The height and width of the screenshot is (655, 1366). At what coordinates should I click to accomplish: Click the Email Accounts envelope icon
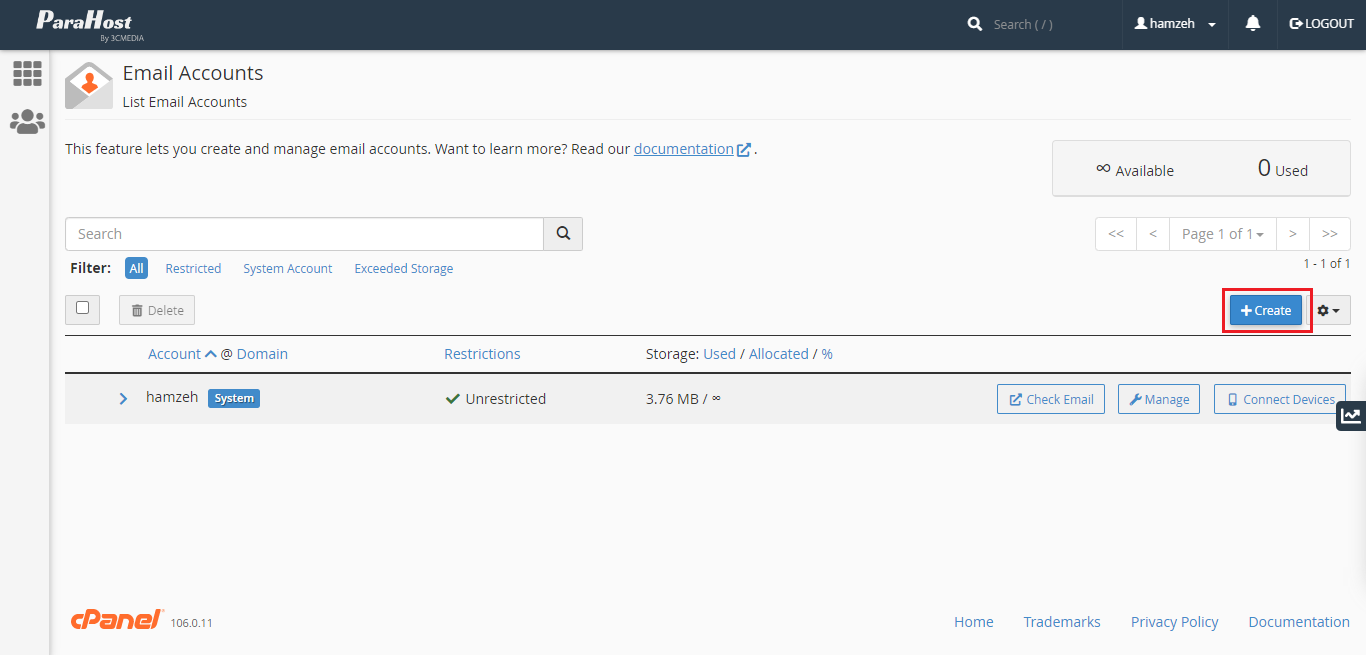(89, 85)
